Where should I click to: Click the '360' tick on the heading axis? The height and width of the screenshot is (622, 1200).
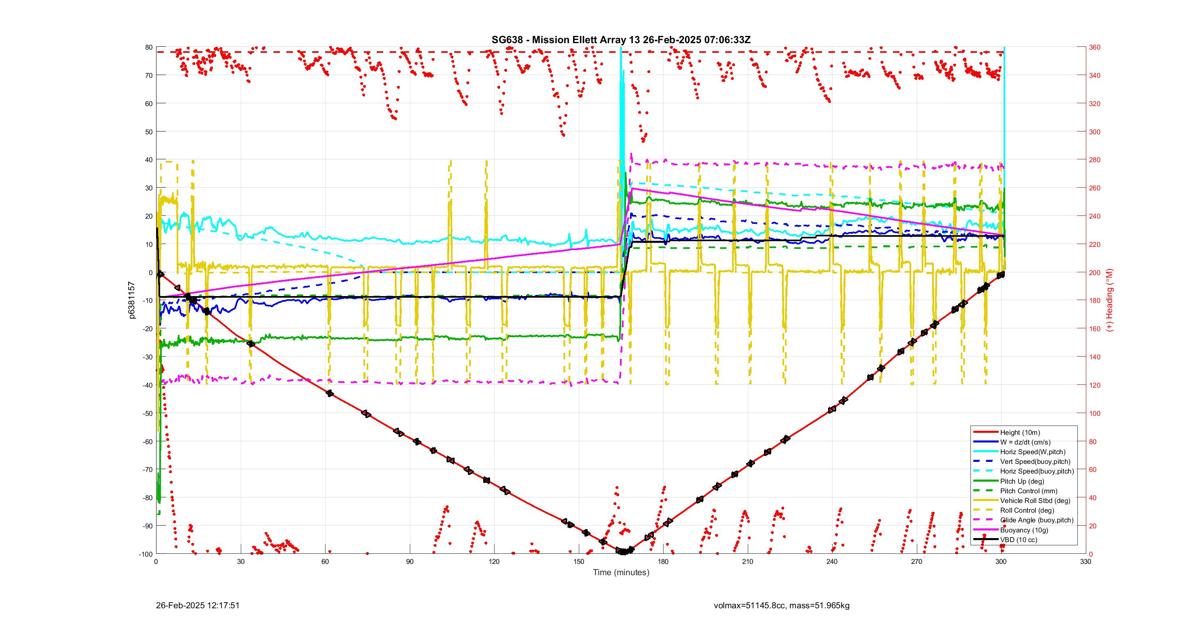(1095, 47)
